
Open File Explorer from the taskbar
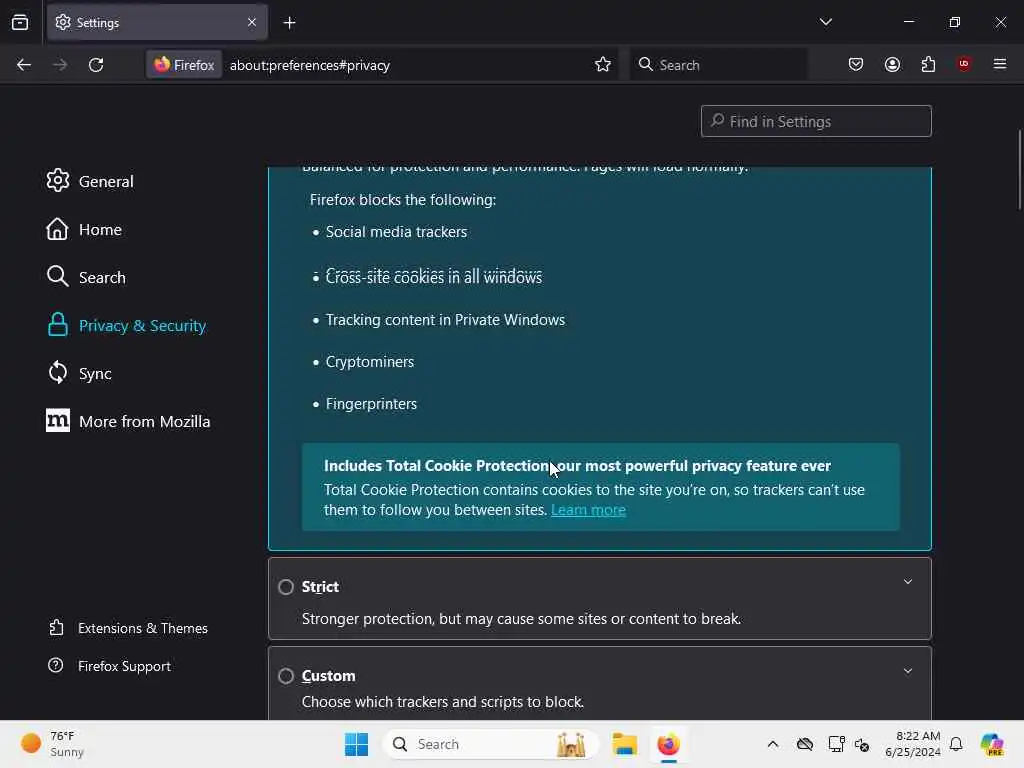[x=624, y=744]
